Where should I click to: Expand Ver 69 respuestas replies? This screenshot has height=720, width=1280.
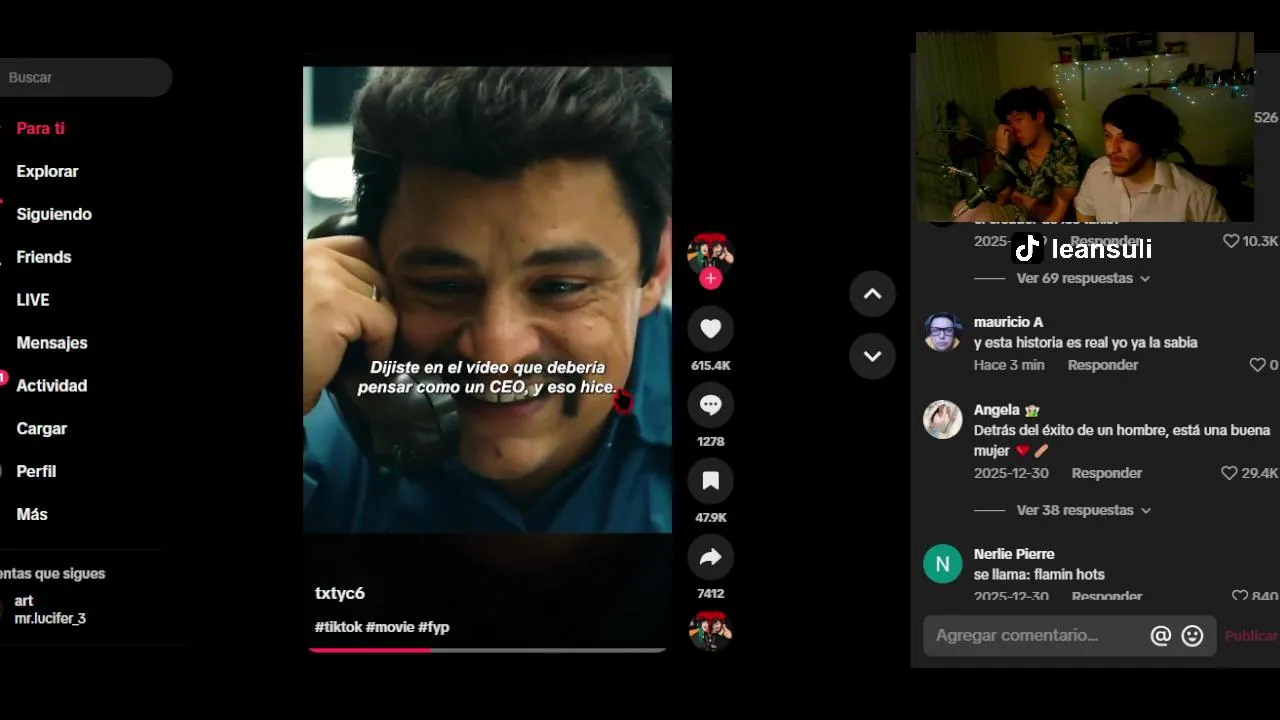(x=1083, y=278)
